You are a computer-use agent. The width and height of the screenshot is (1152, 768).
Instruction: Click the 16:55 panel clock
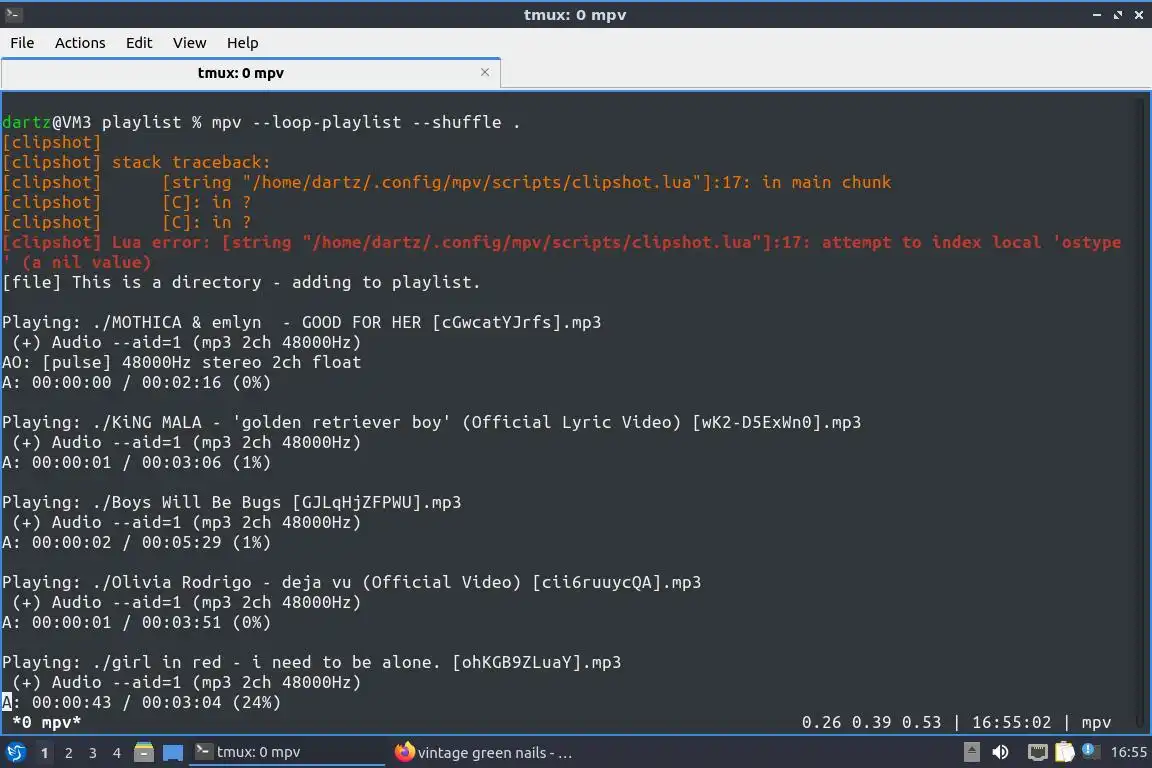[1128, 752]
